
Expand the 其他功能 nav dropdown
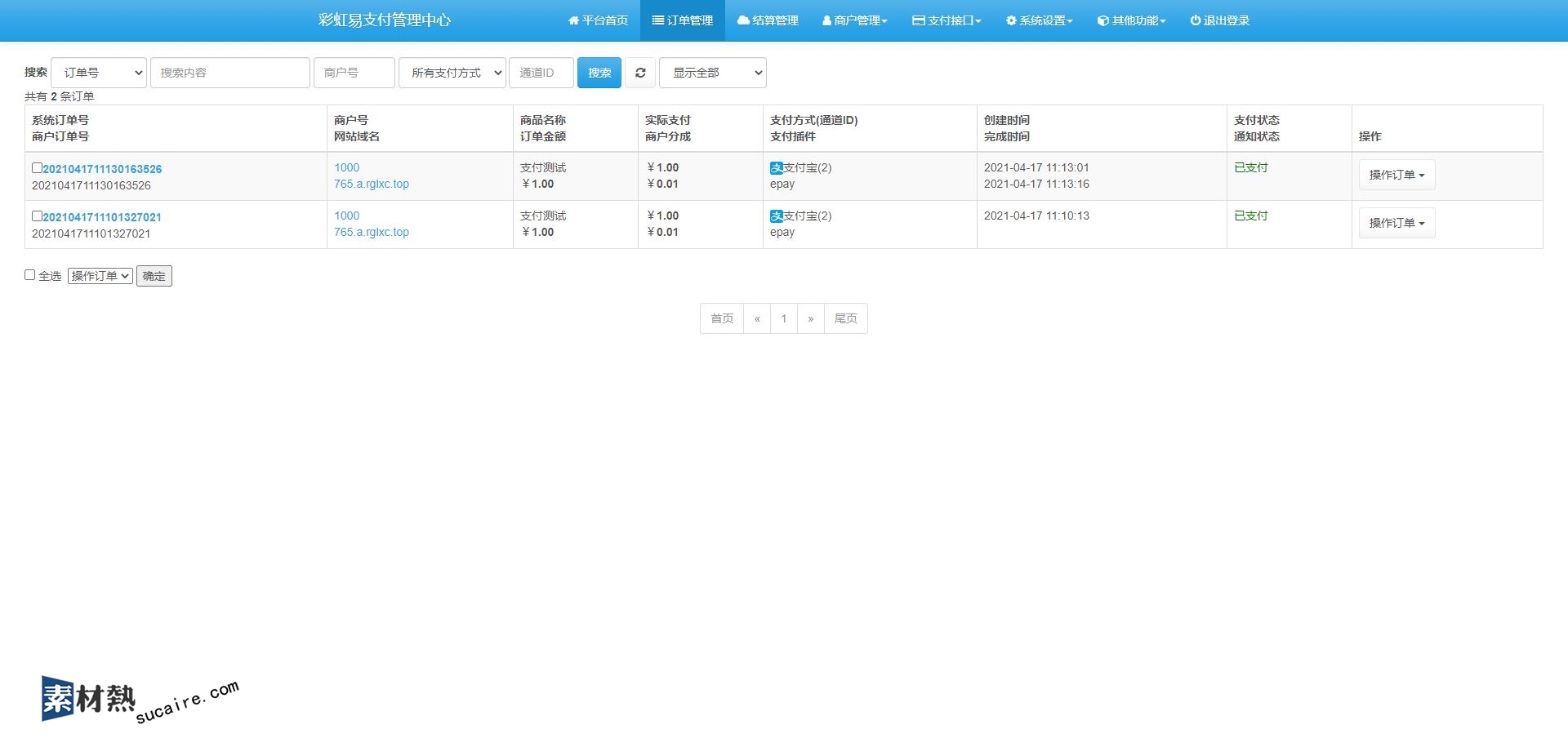click(1131, 20)
